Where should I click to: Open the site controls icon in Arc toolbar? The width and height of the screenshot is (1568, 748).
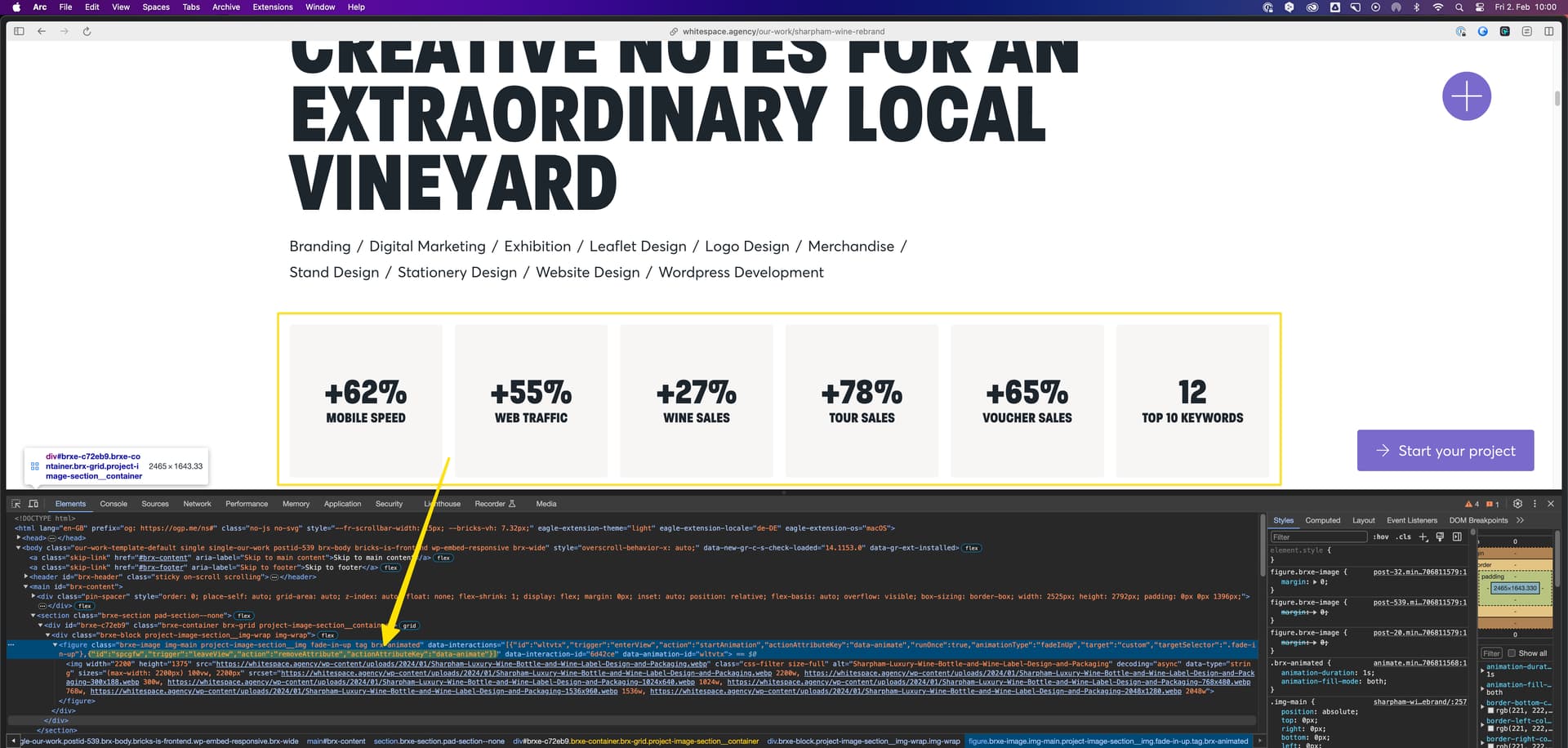pos(1526,31)
